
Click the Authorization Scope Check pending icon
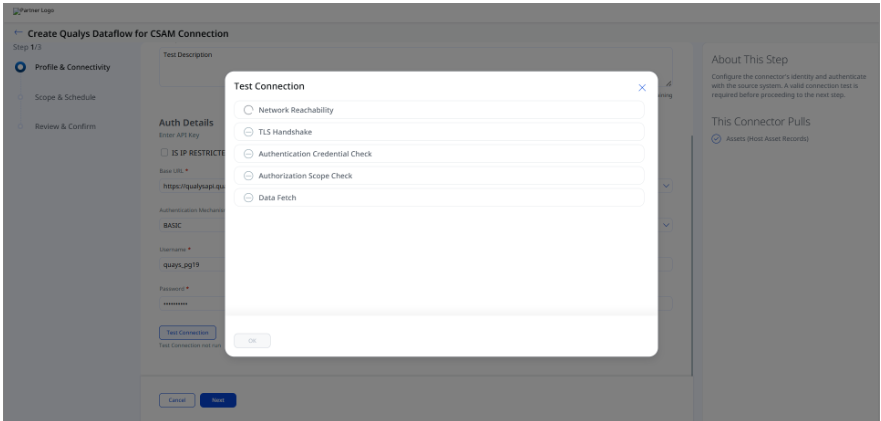(248, 176)
